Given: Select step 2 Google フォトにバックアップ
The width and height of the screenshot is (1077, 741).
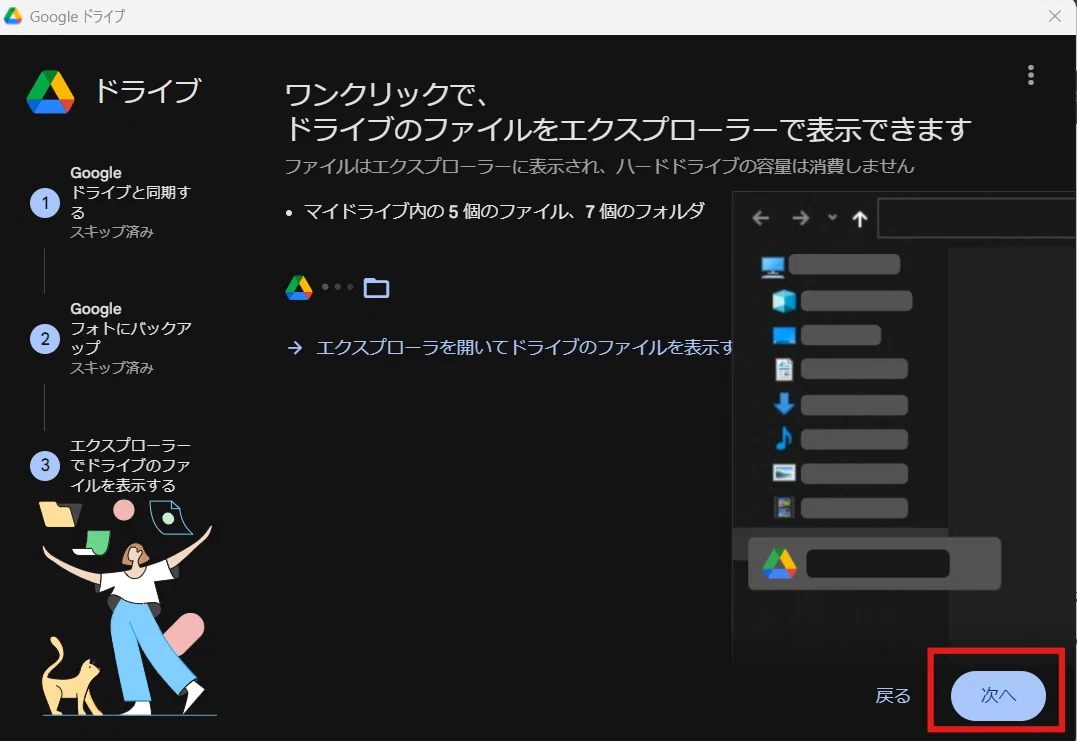Looking at the screenshot, I should (110, 339).
